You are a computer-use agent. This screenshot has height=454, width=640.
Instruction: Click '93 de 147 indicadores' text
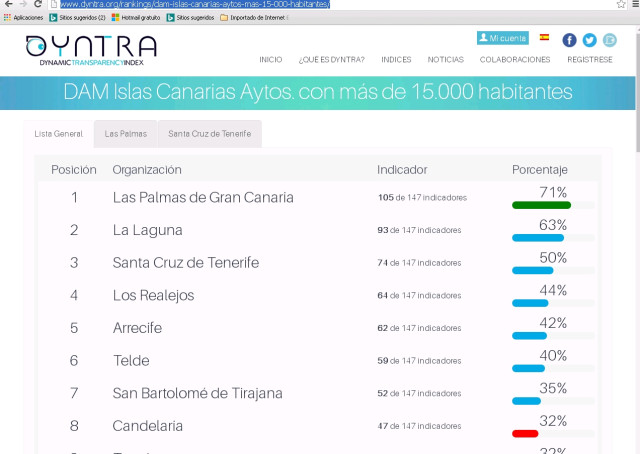(x=419, y=230)
